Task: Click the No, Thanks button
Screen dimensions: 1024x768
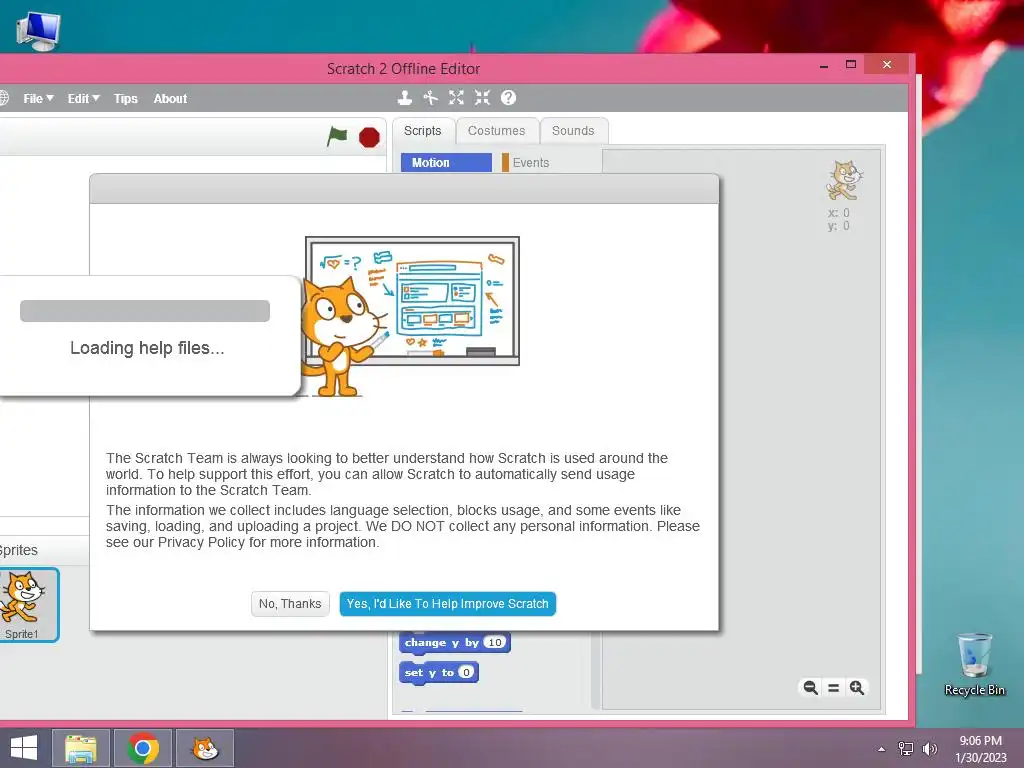Action: [290, 603]
